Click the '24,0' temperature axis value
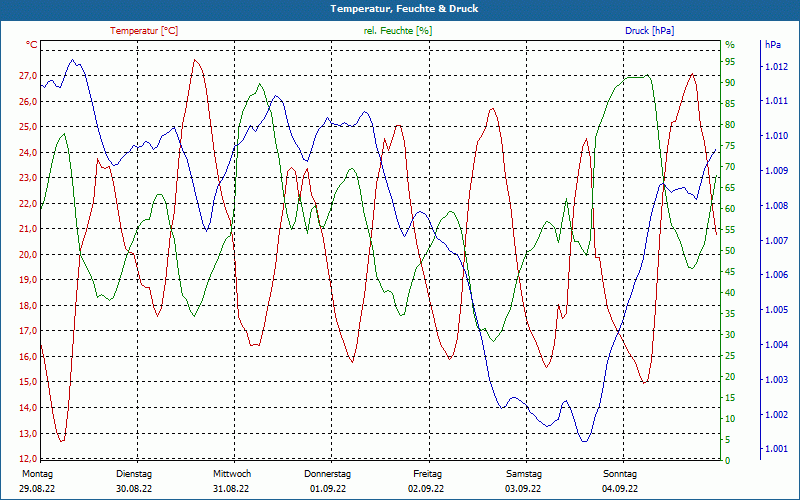Viewport: 800px width, 500px height. coord(28,152)
